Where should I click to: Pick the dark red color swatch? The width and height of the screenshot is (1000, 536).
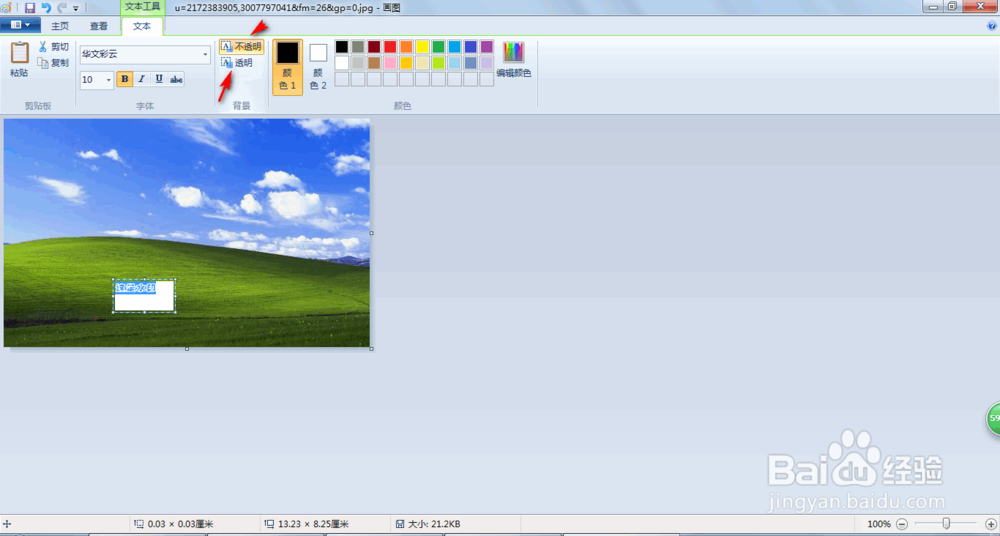374,47
